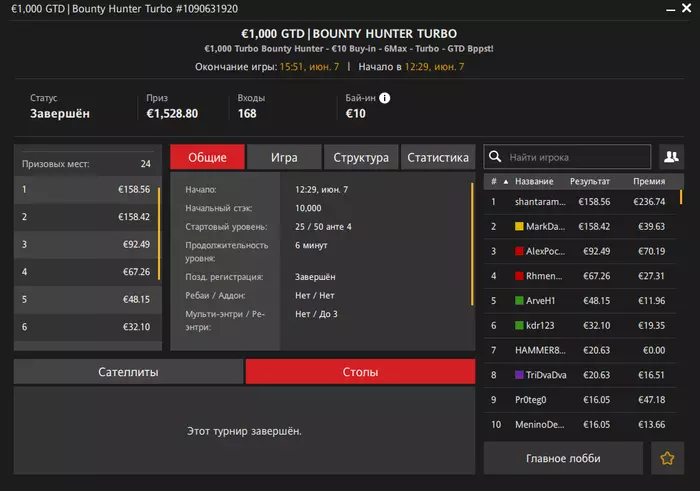
Task: Click the players table scrollbar
Action: tap(681, 197)
